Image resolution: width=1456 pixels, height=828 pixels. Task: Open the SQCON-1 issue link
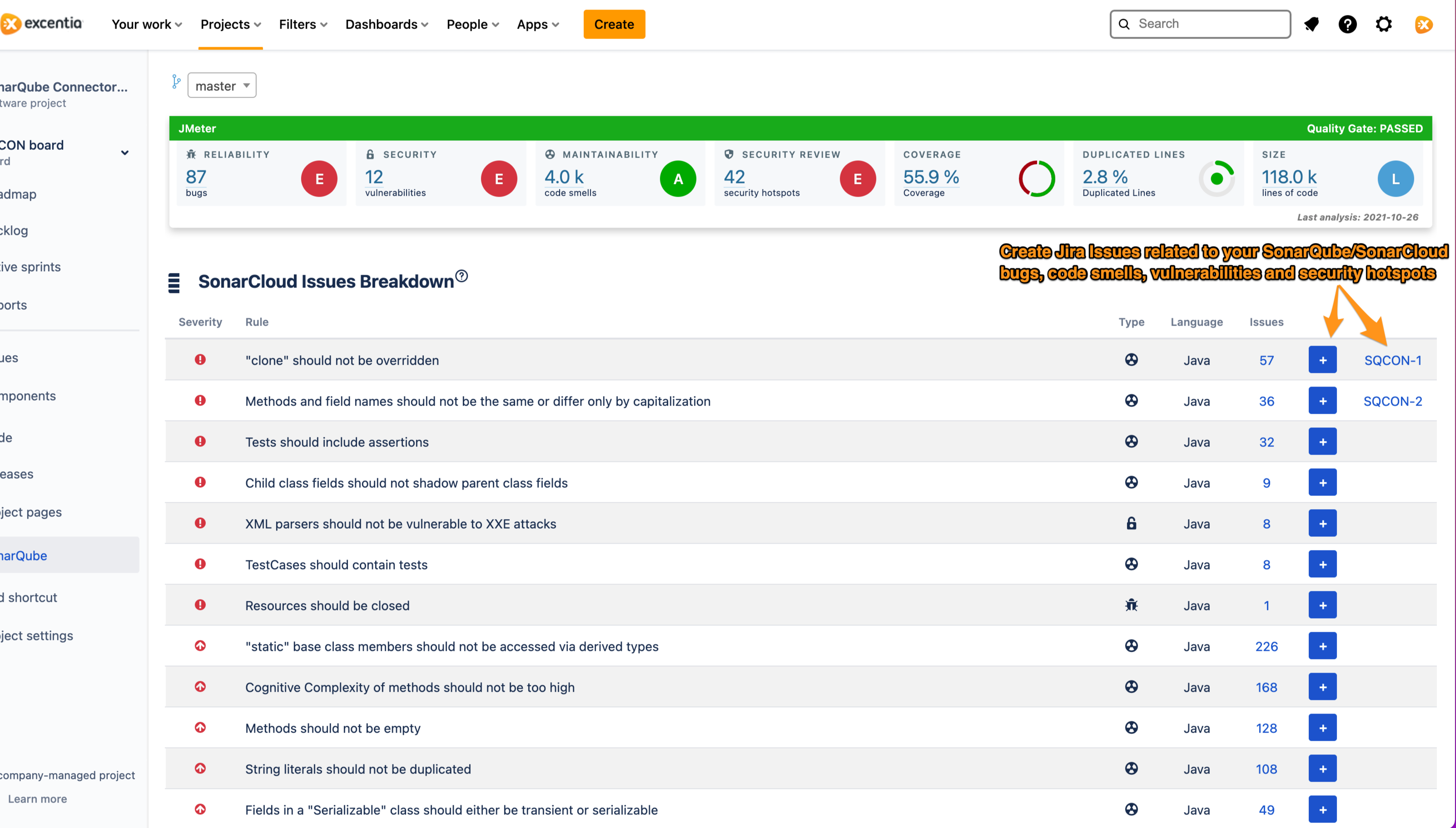tap(1392, 361)
